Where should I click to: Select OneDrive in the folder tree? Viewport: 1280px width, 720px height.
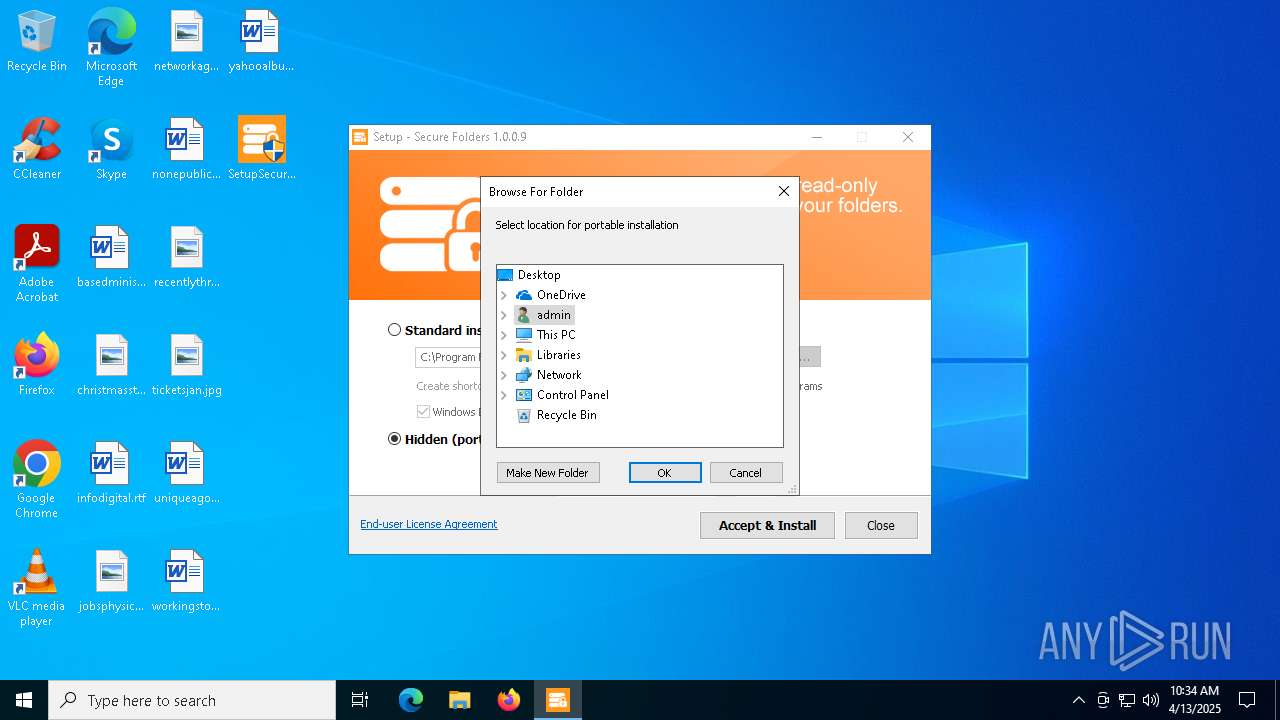(x=551, y=295)
